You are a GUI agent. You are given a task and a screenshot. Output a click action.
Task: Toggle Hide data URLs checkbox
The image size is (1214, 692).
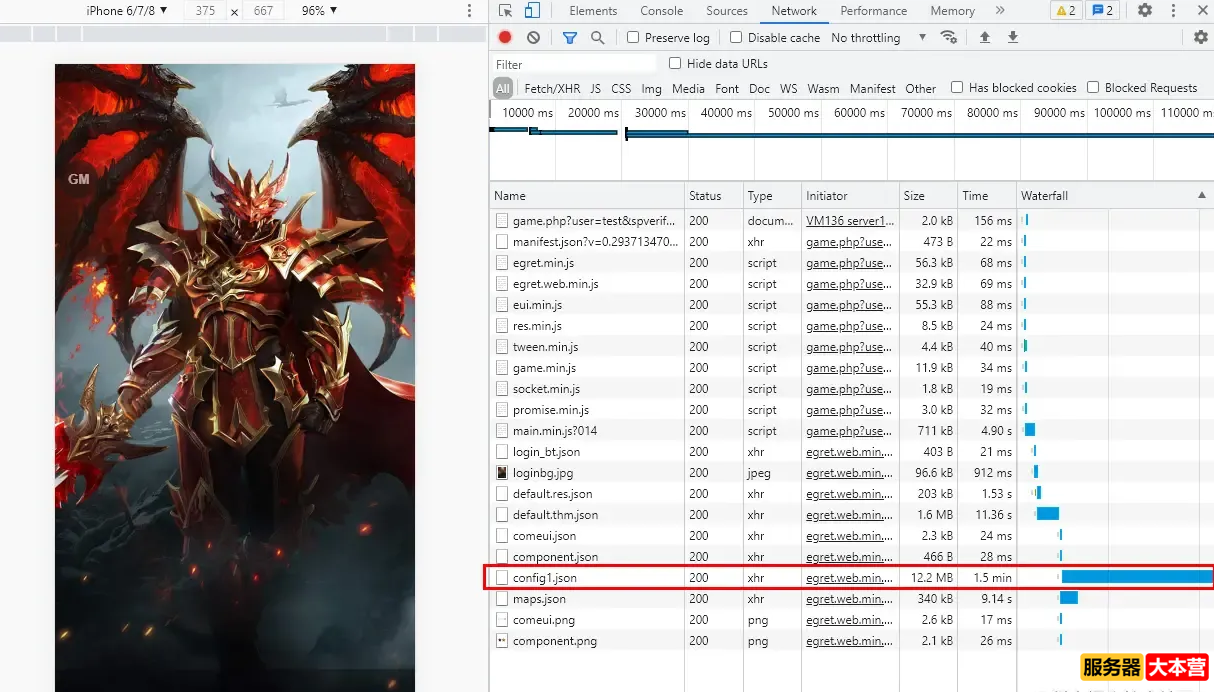click(675, 63)
